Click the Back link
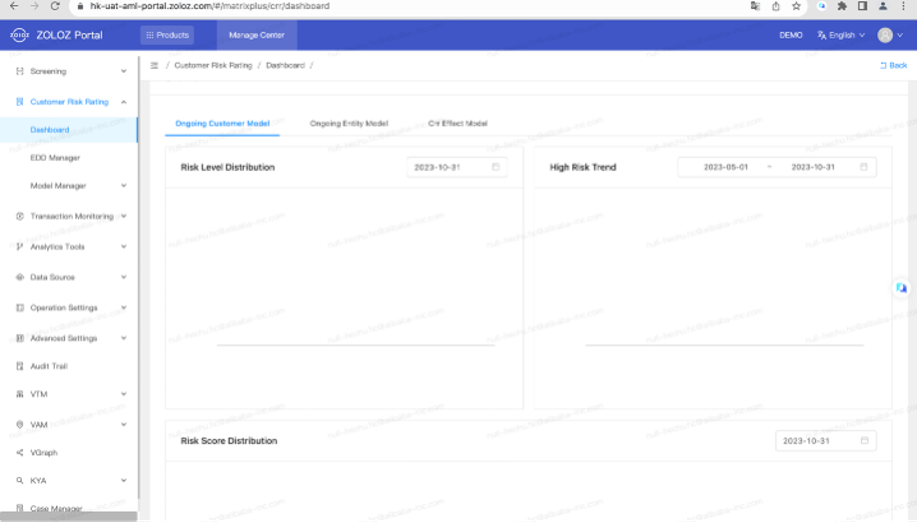Screen dimensions: 918x525 click(x=893, y=66)
